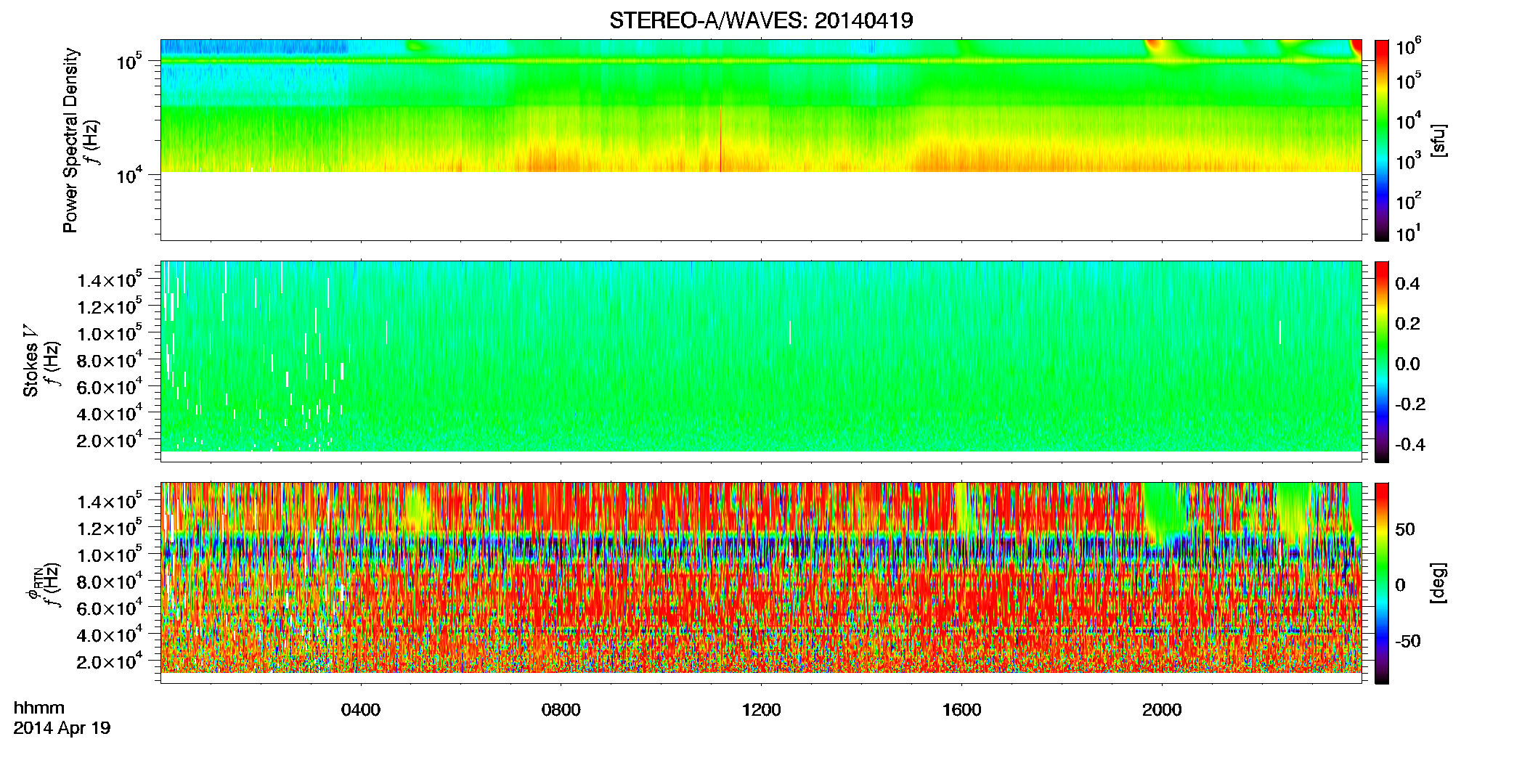Click the Stokes V color bar
The width and height of the screenshot is (1522, 784).
click(1382, 362)
